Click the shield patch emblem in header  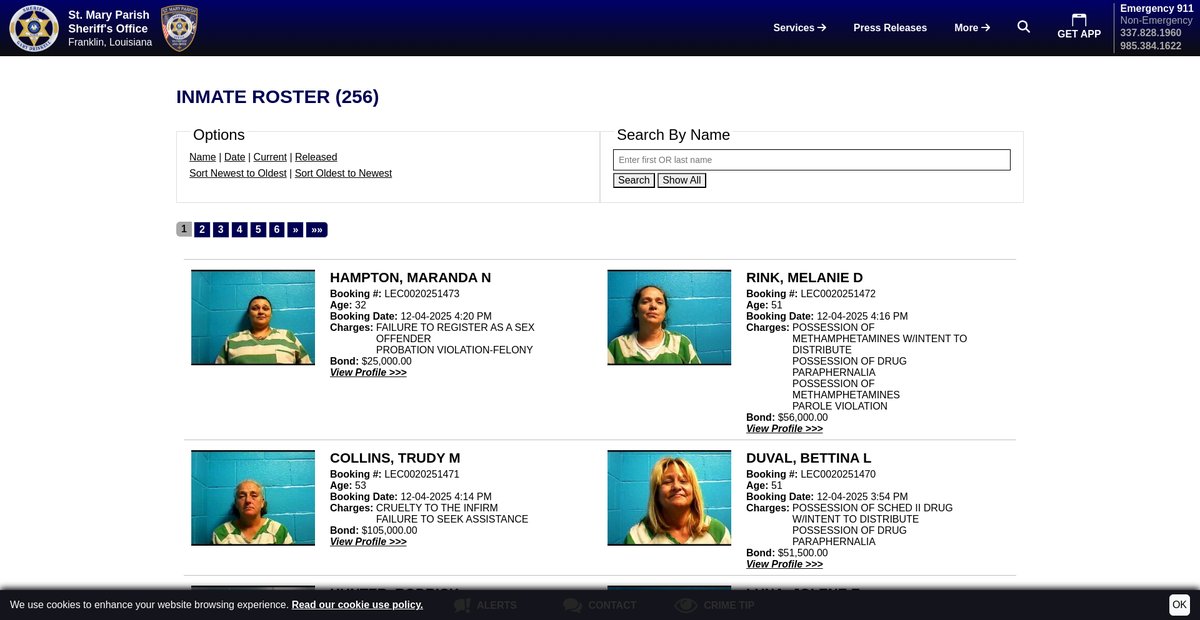179,28
